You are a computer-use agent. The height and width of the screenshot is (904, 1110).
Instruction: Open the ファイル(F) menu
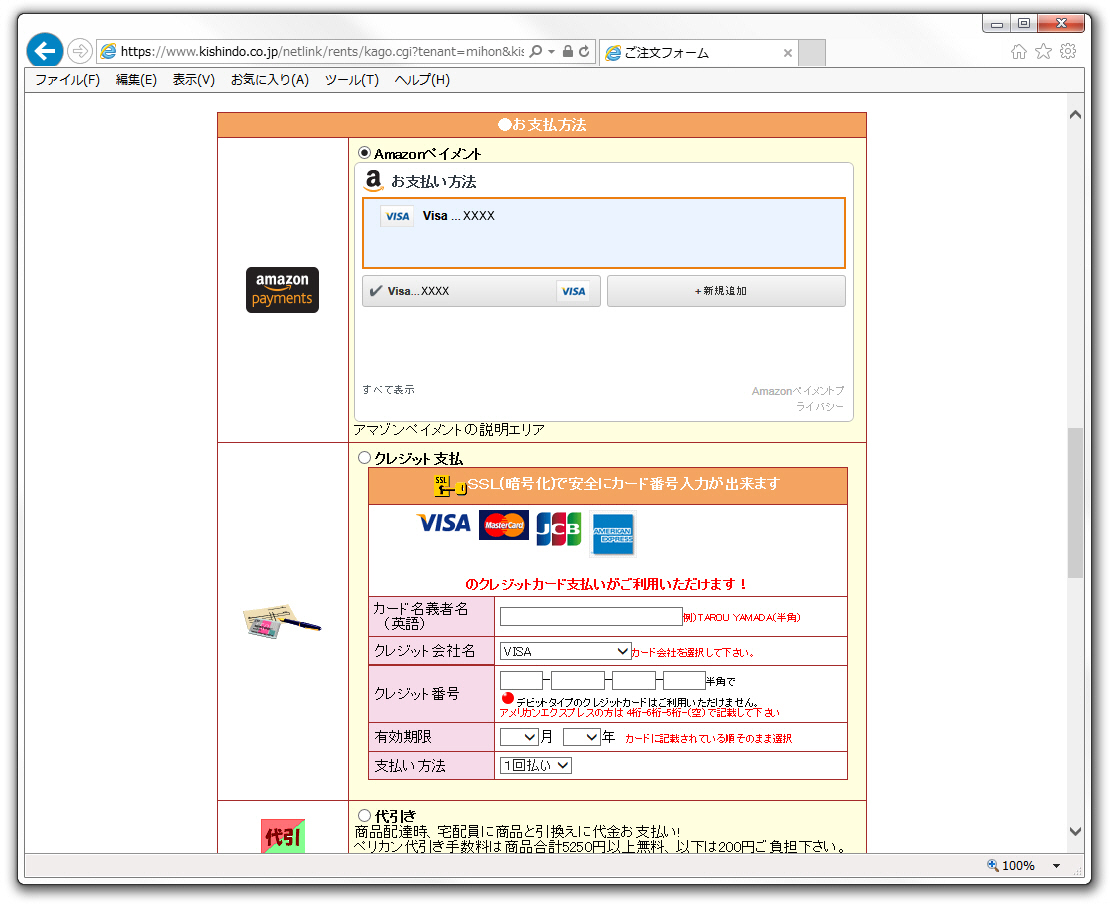pos(67,80)
